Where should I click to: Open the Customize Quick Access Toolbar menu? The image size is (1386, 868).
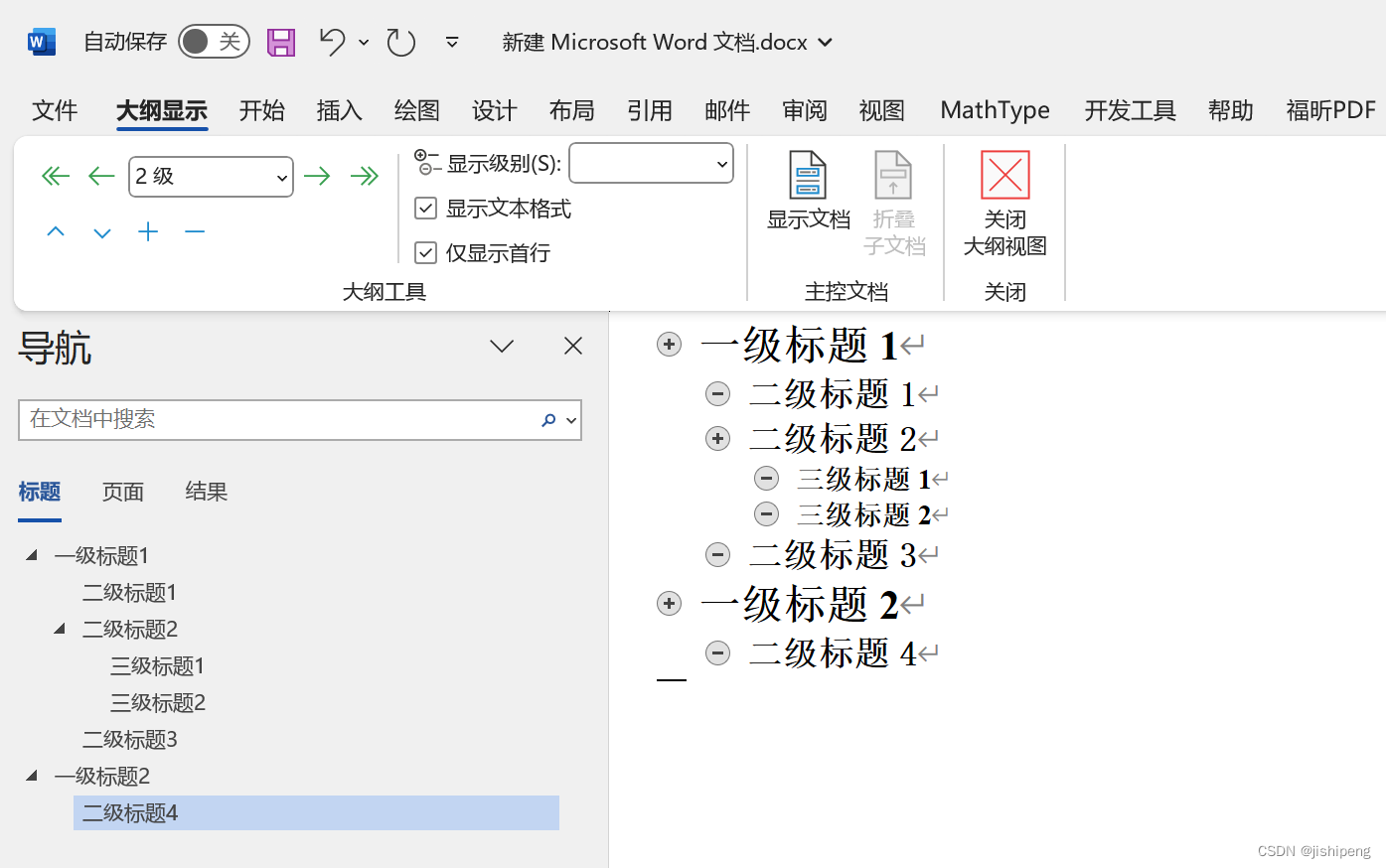pyautogui.click(x=452, y=42)
